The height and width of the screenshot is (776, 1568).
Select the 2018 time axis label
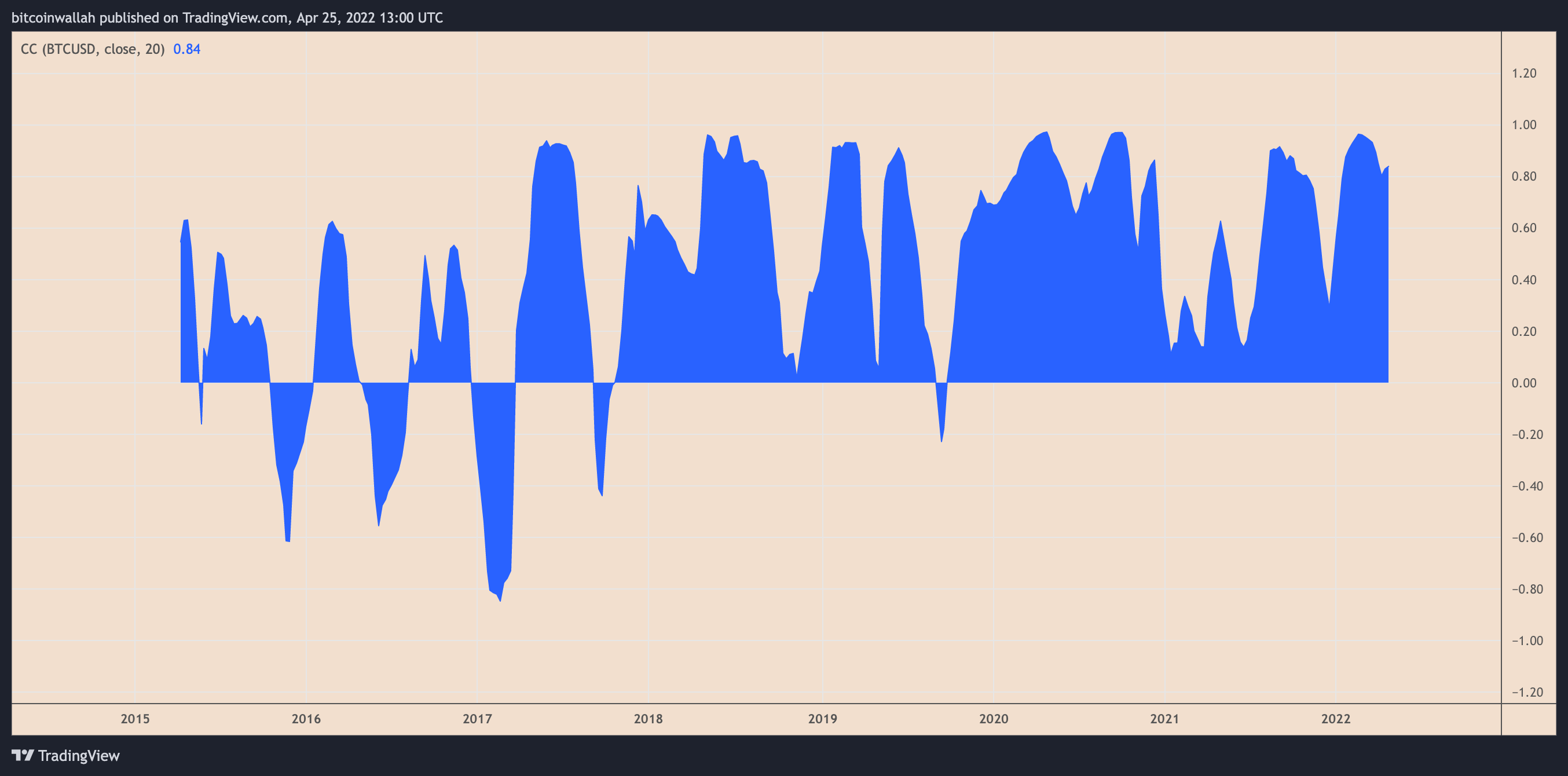649,719
